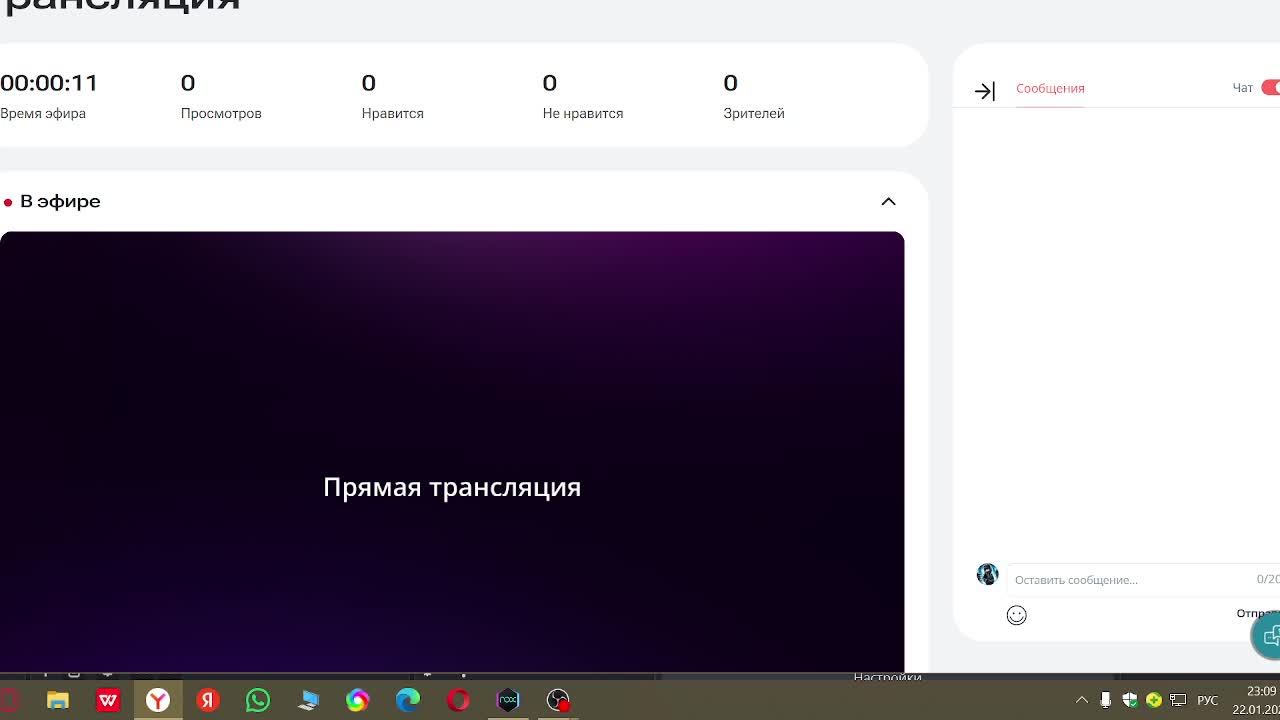Send the chat message with Отправить
Screen dimensions: 1280x720
[x=1258, y=613]
